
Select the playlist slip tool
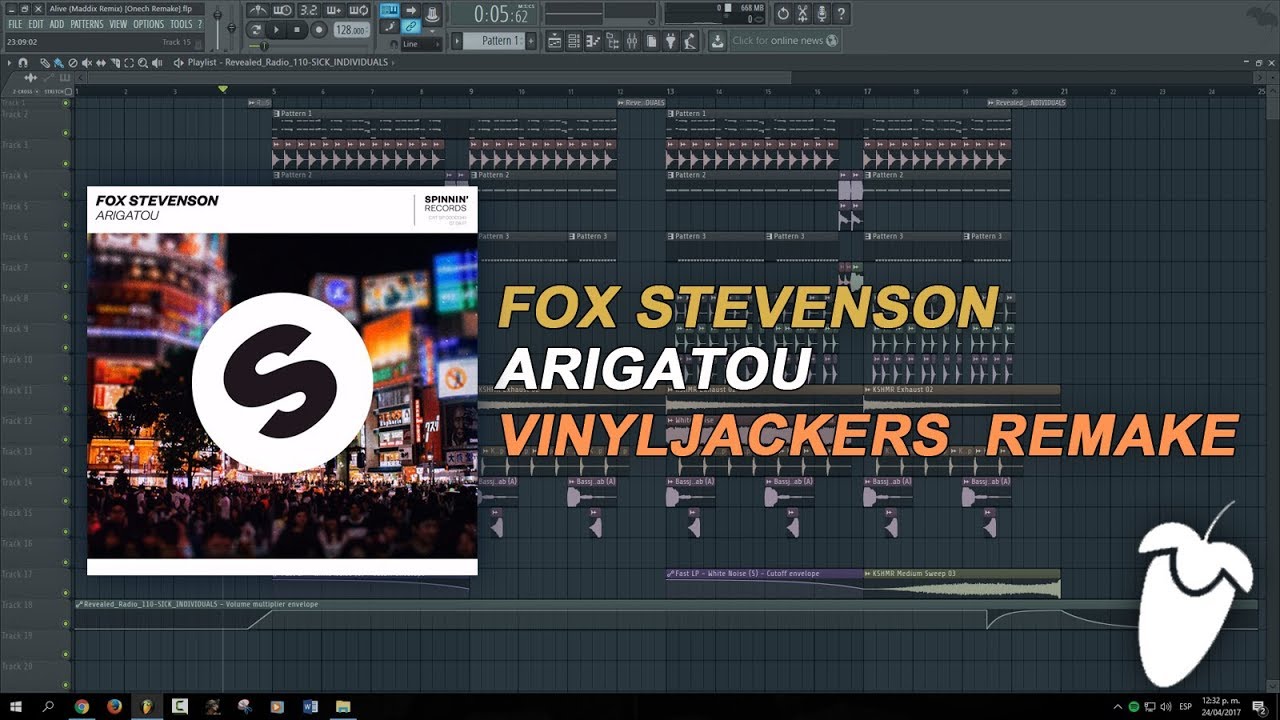[x=101, y=63]
